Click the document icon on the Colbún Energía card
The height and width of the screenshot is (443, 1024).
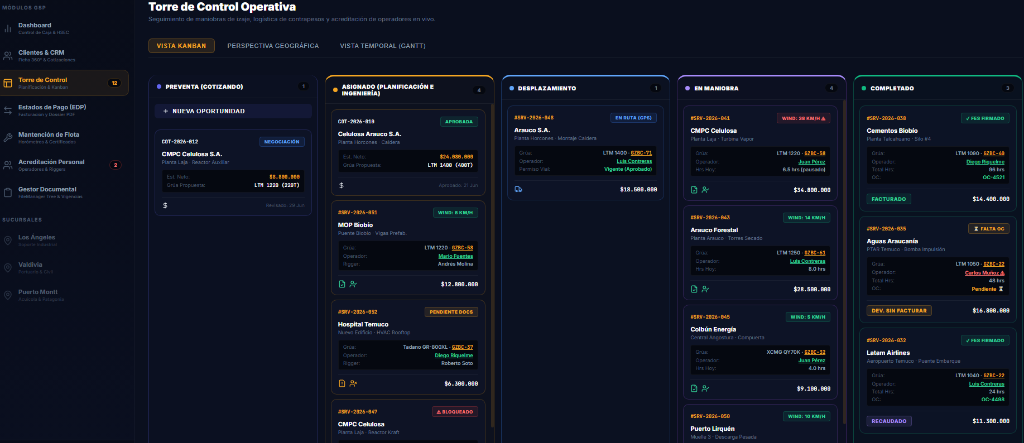(694, 388)
